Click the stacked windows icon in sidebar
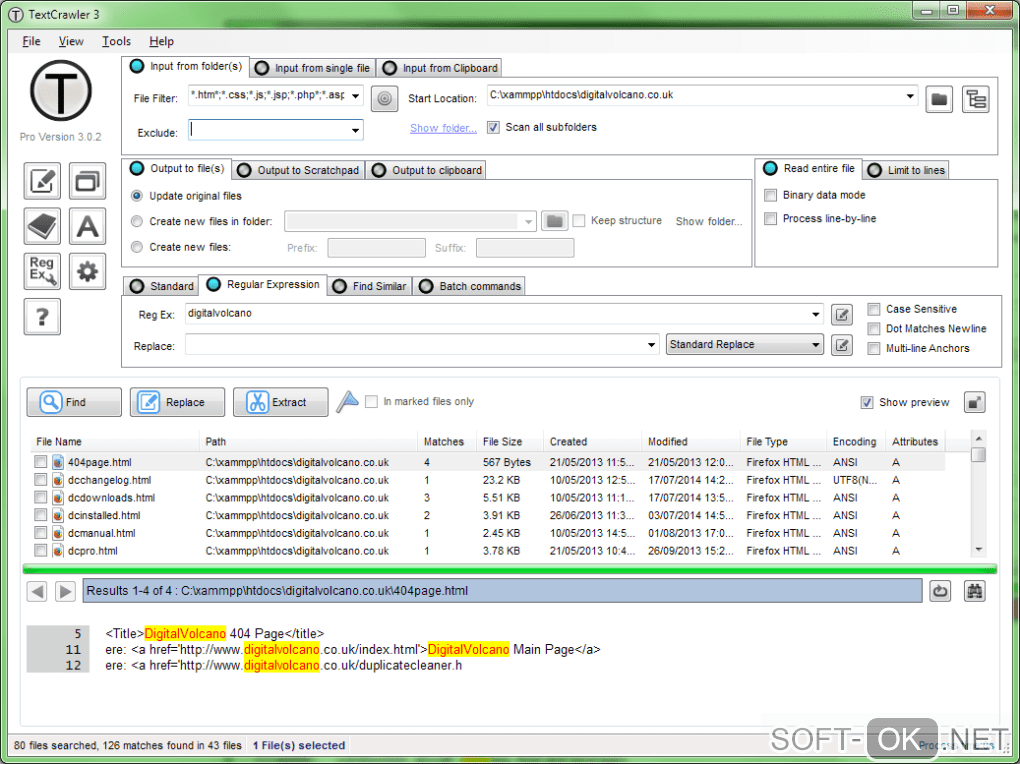Screen dimensions: 1020x764 (87, 181)
